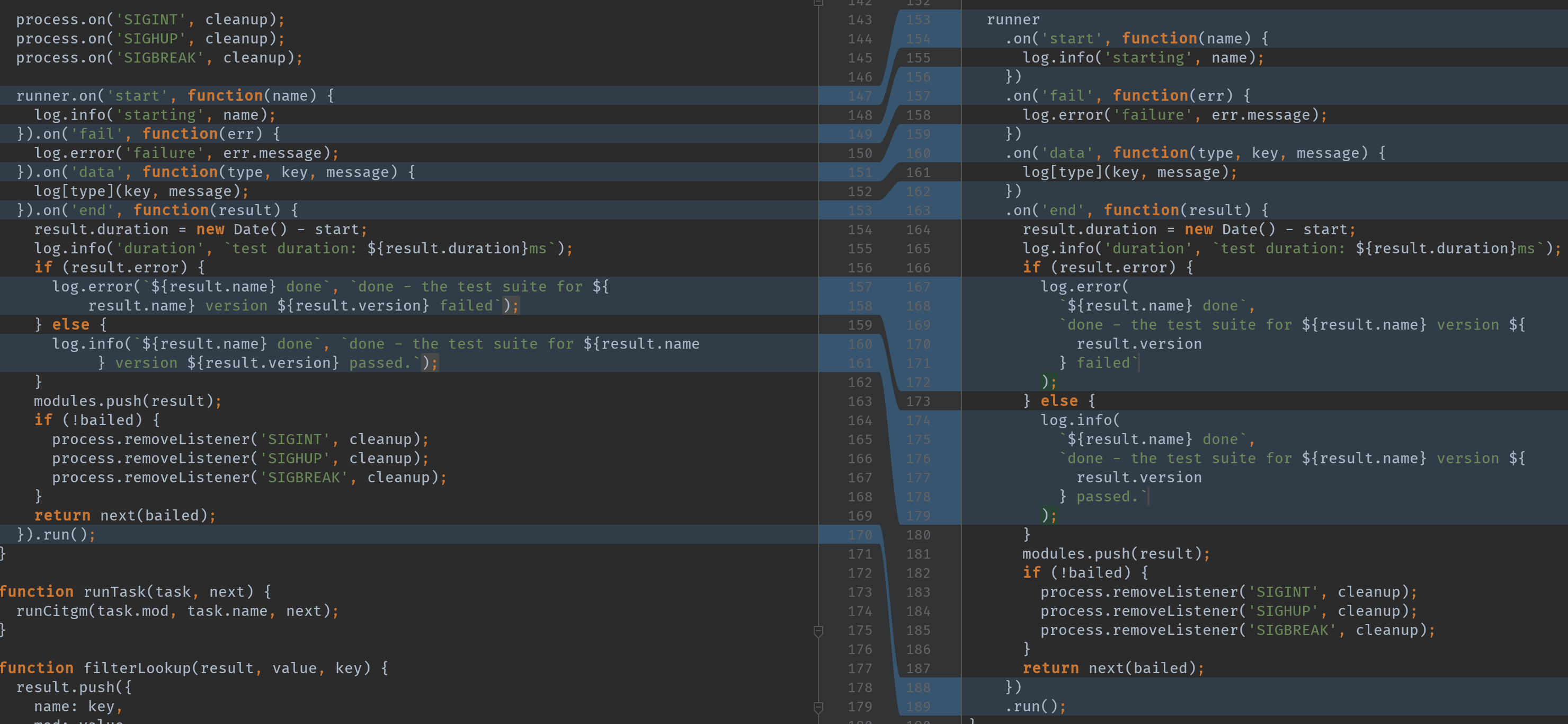Viewport: 1568px width, 724px height.
Task: Collapse fold marker beside left line 179
Action: (x=818, y=707)
